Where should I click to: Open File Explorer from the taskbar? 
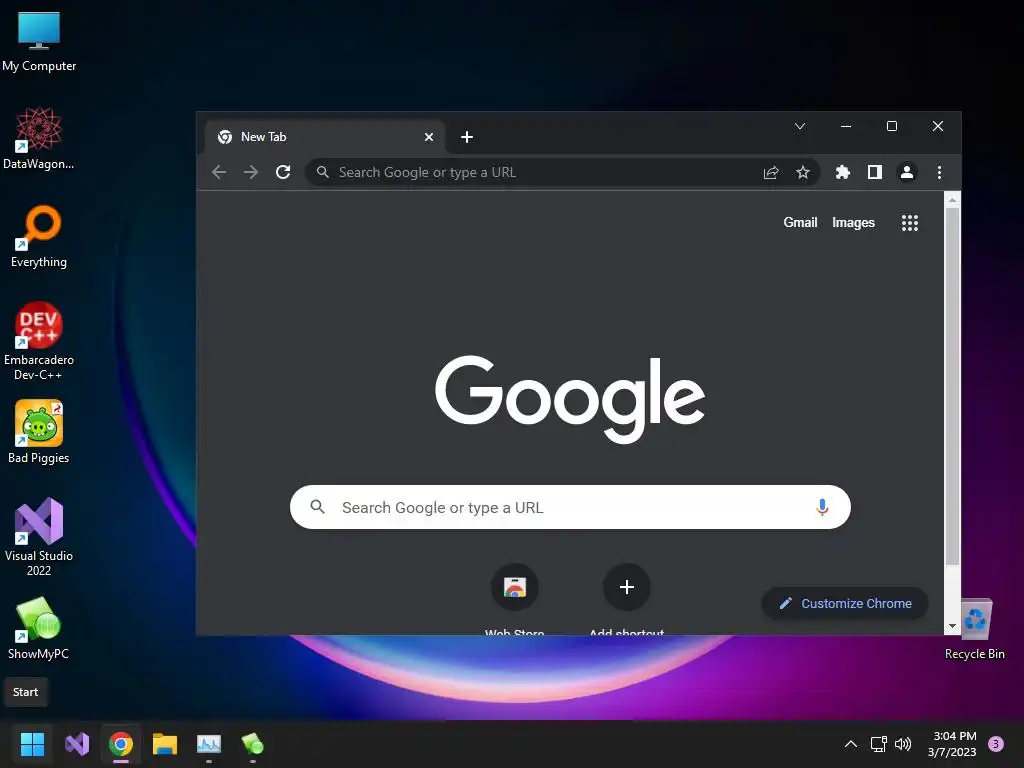(165, 744)
